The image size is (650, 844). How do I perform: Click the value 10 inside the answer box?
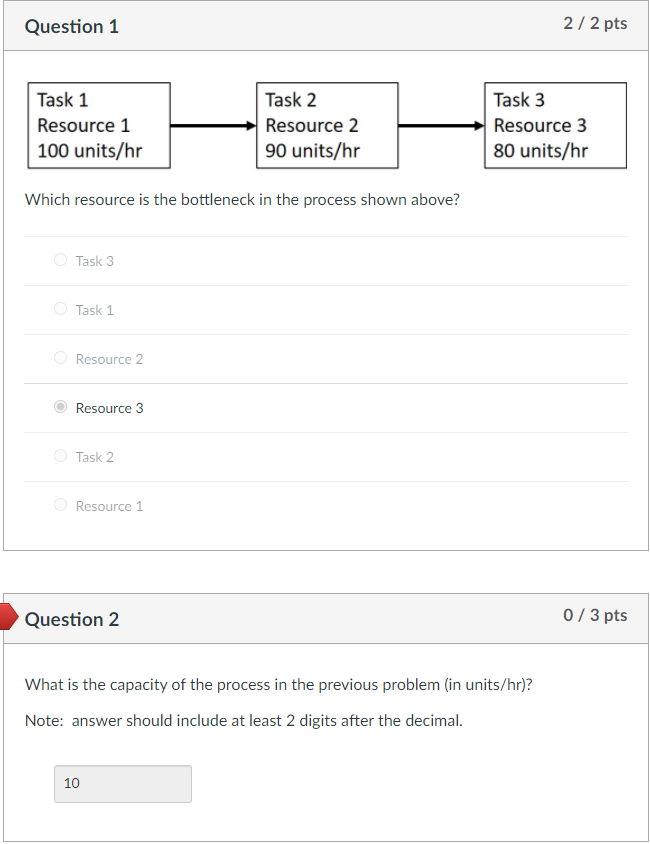click(71, 783)
